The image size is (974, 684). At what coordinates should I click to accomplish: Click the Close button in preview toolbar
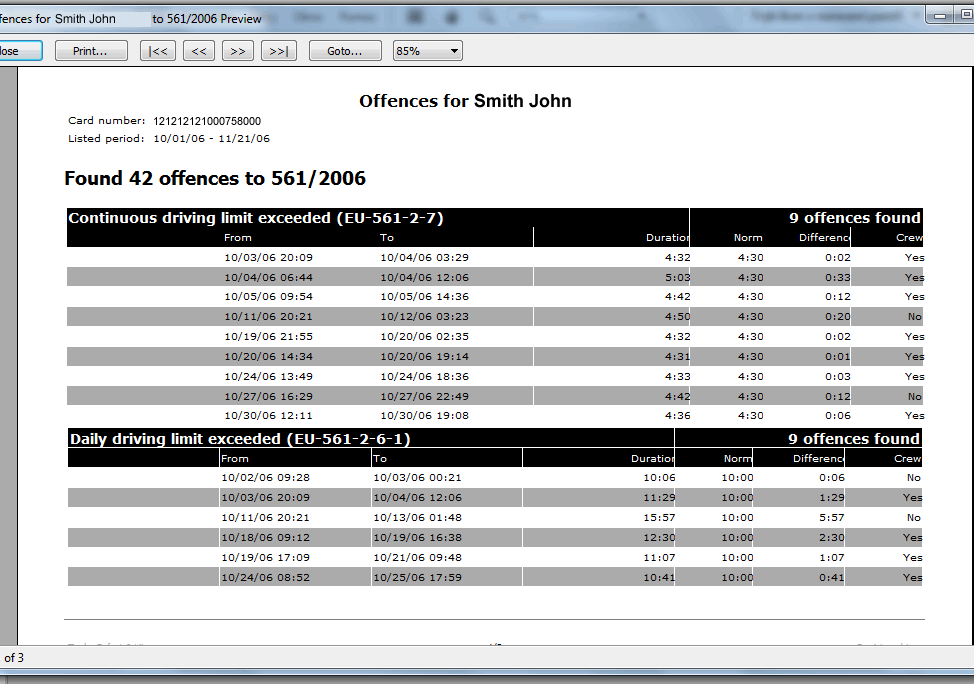20,51
